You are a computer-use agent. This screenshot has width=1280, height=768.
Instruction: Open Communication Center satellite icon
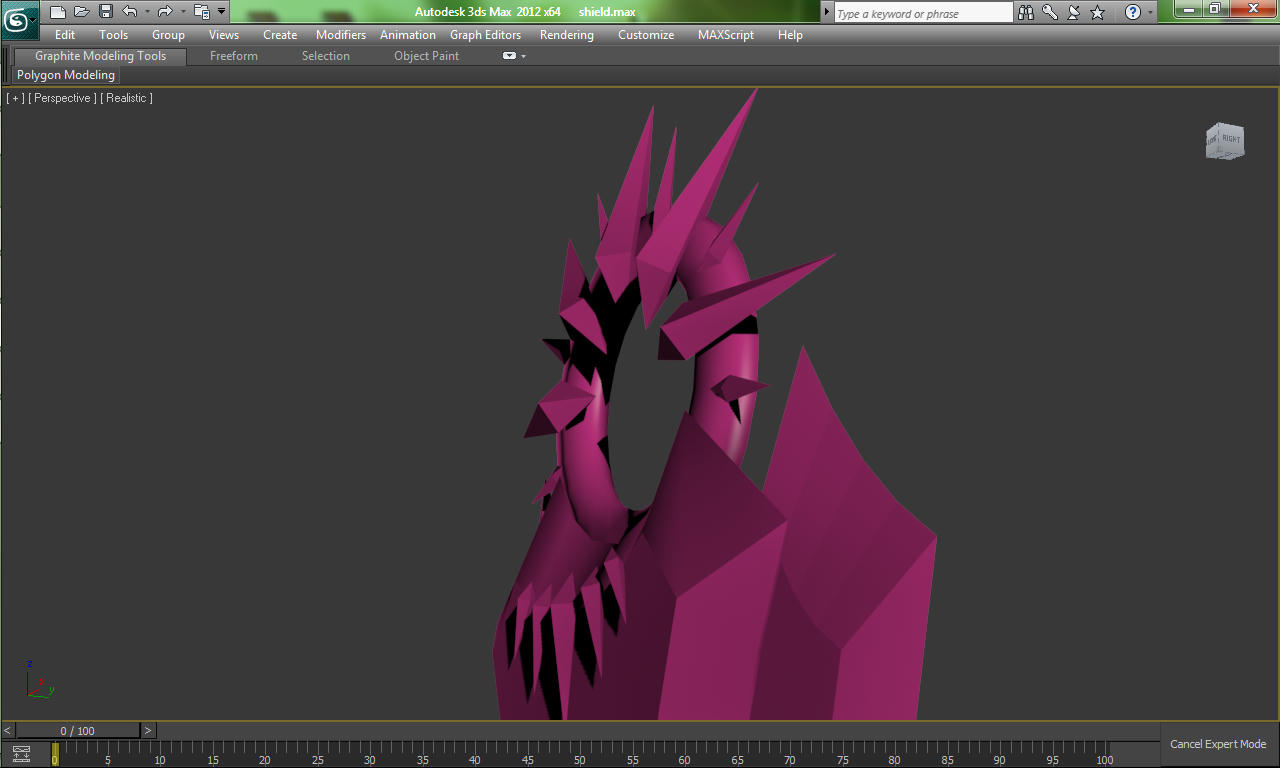click(x=1074, y=12)
